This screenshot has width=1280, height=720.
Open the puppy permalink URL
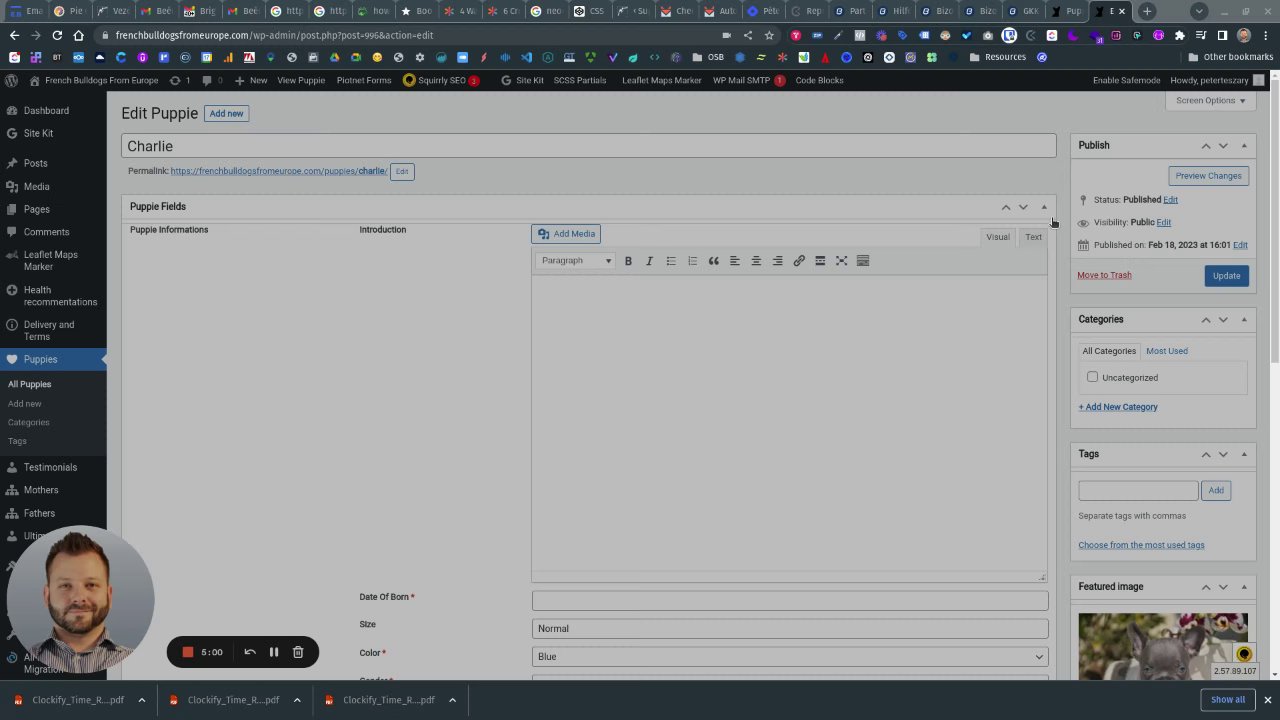[278, 171]
